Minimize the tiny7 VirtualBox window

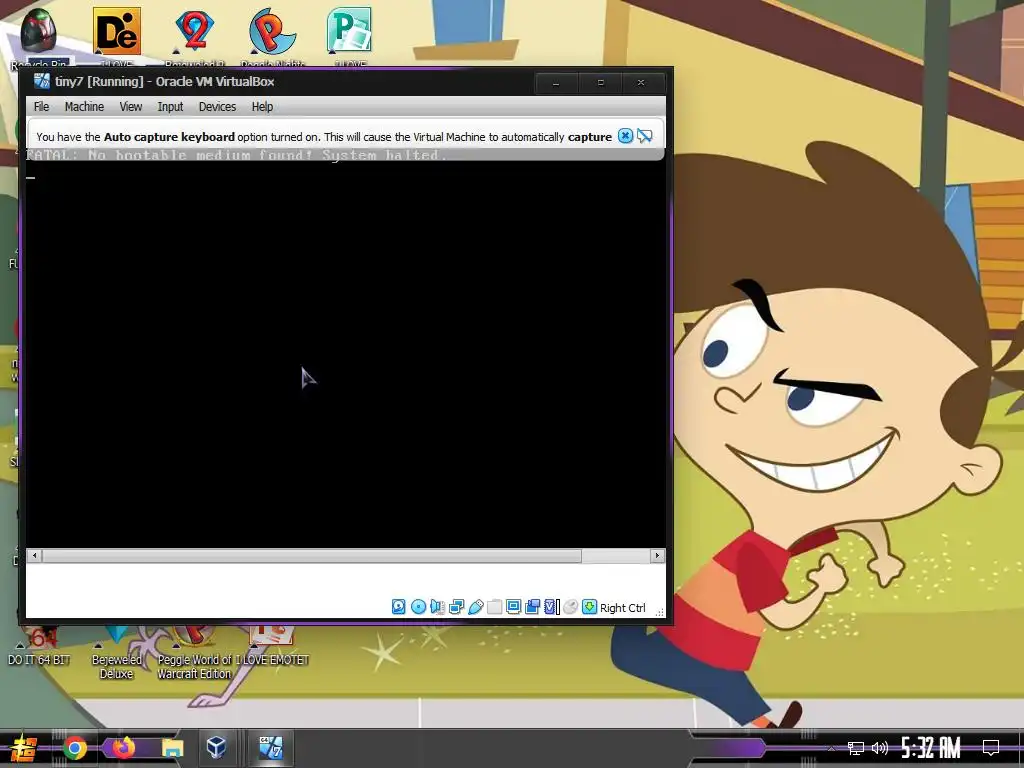556,83
